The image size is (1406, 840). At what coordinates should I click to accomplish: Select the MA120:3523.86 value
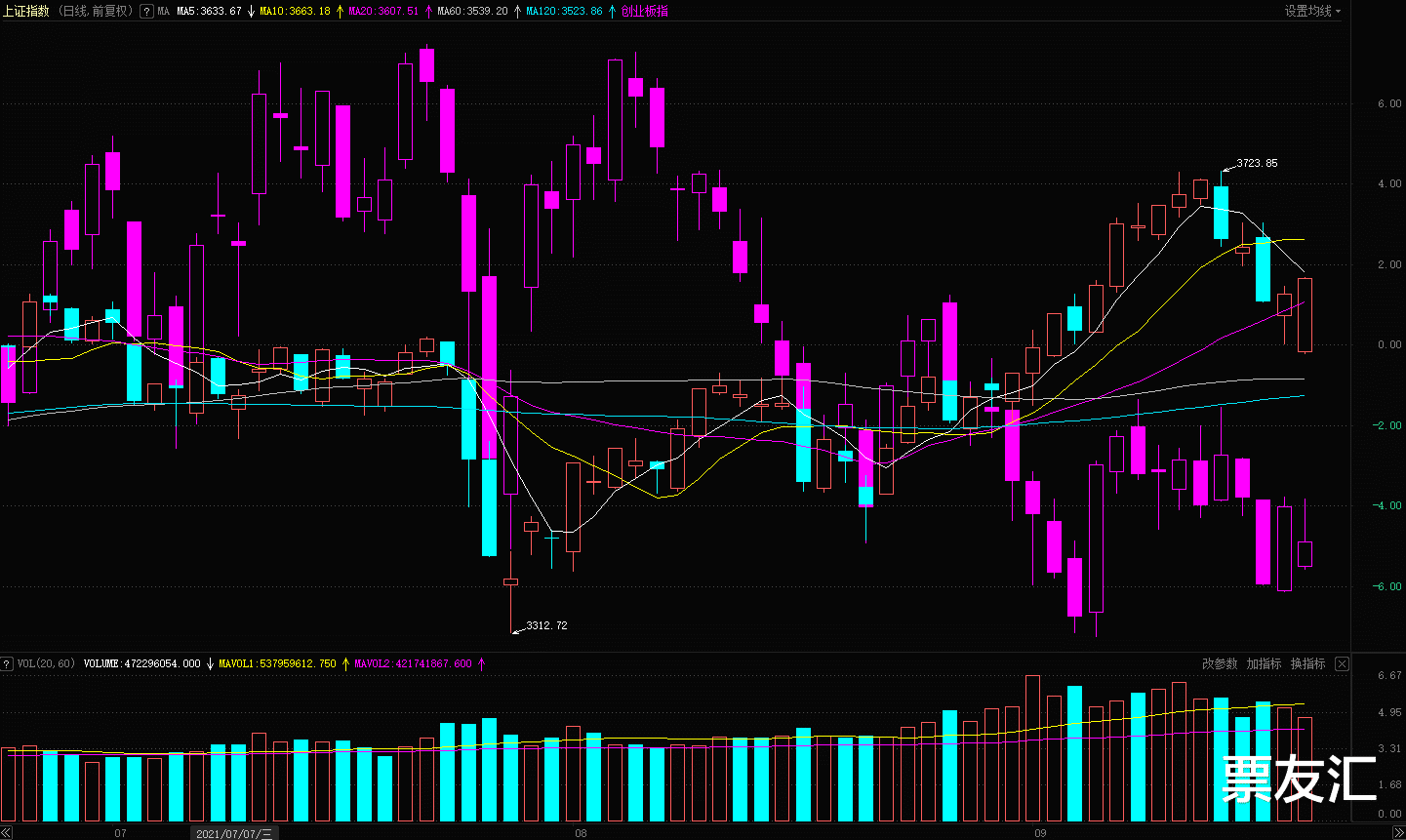564,12
